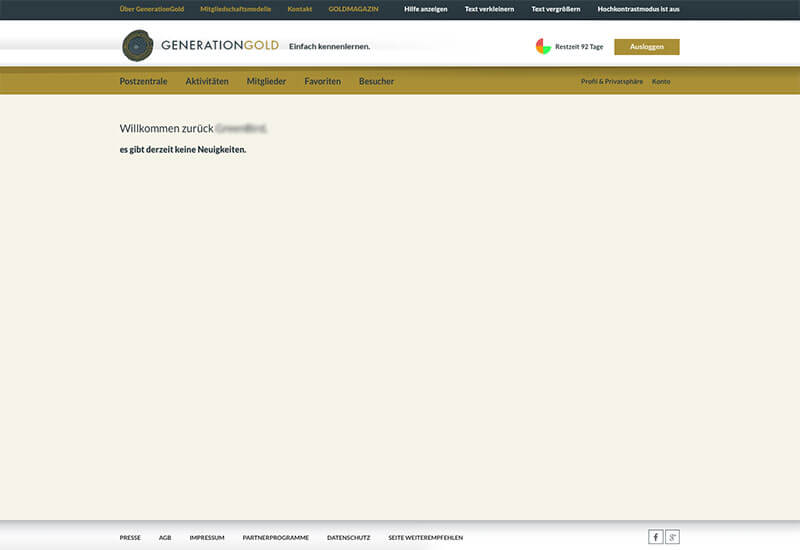
Task: Open the Google Plus icon in footer
Action: [x=672, y=537]
